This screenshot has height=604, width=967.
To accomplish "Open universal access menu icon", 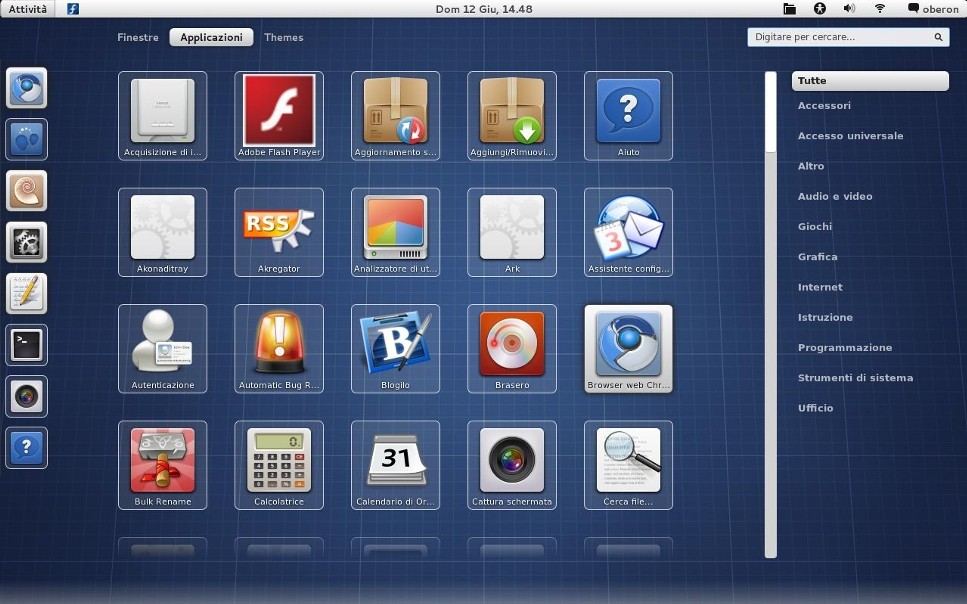I will pos(820,9).
